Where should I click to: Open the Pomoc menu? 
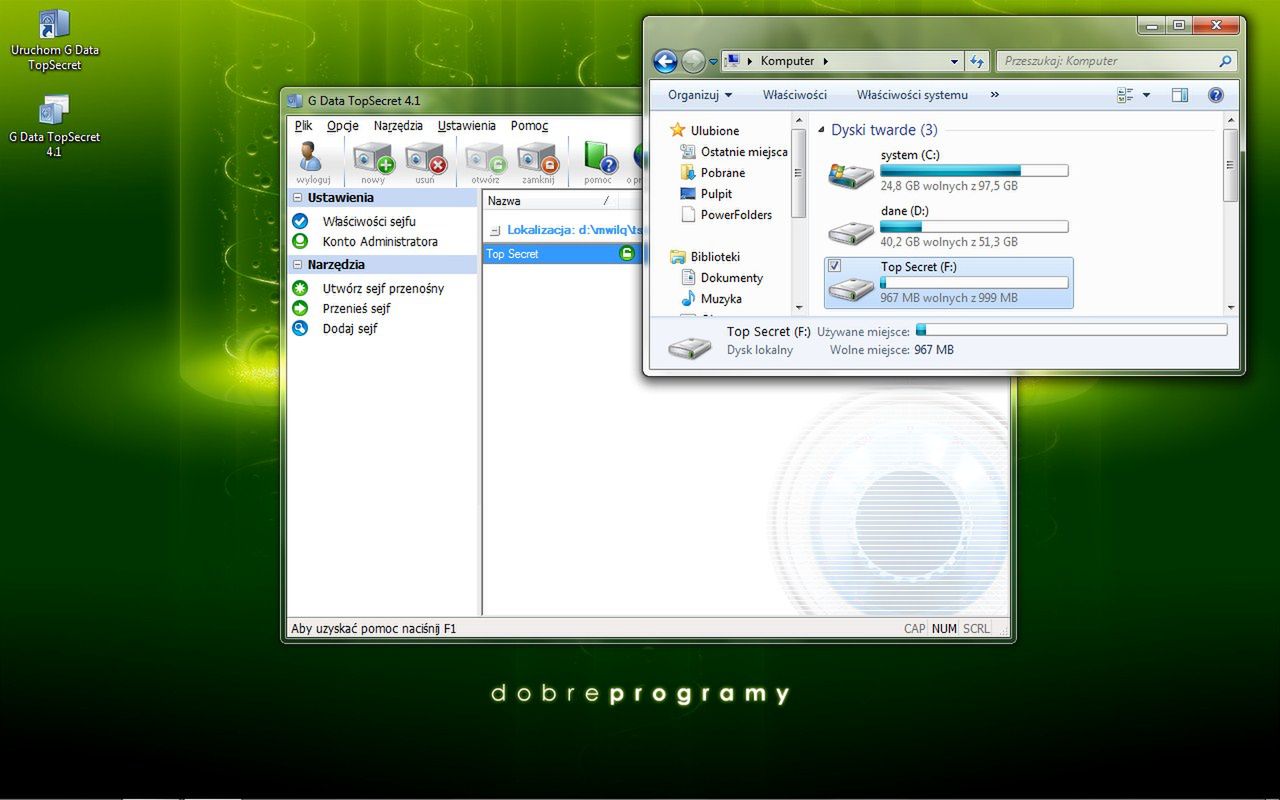click(x=529, y=126)
